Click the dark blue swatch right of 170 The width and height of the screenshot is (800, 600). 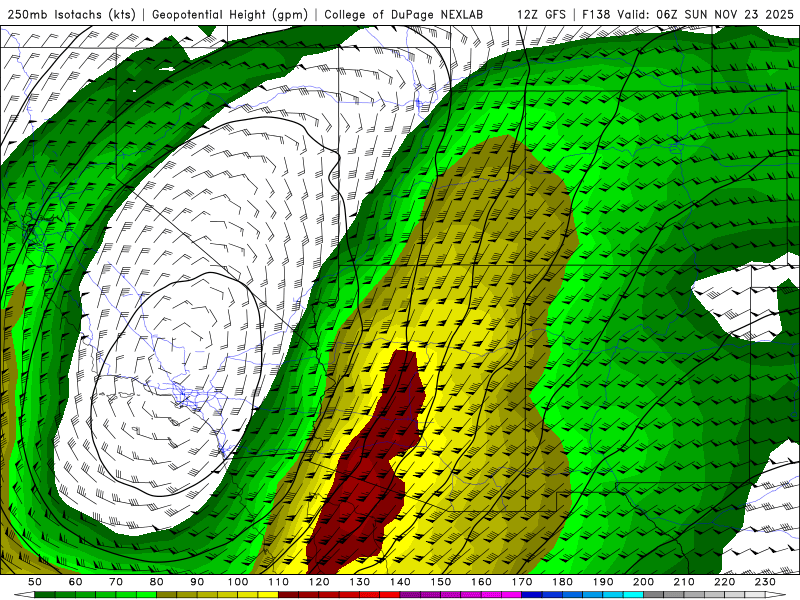532,595
